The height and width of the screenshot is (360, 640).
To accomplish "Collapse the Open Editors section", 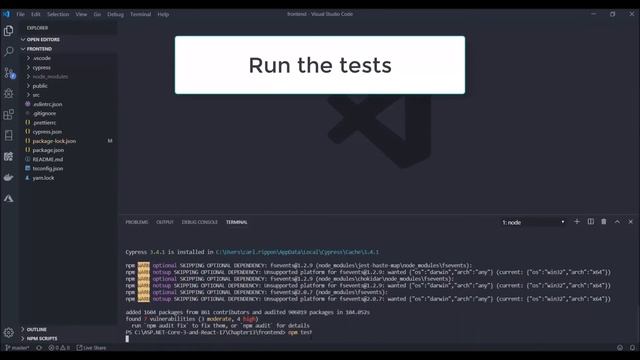I will click(68, 40).
